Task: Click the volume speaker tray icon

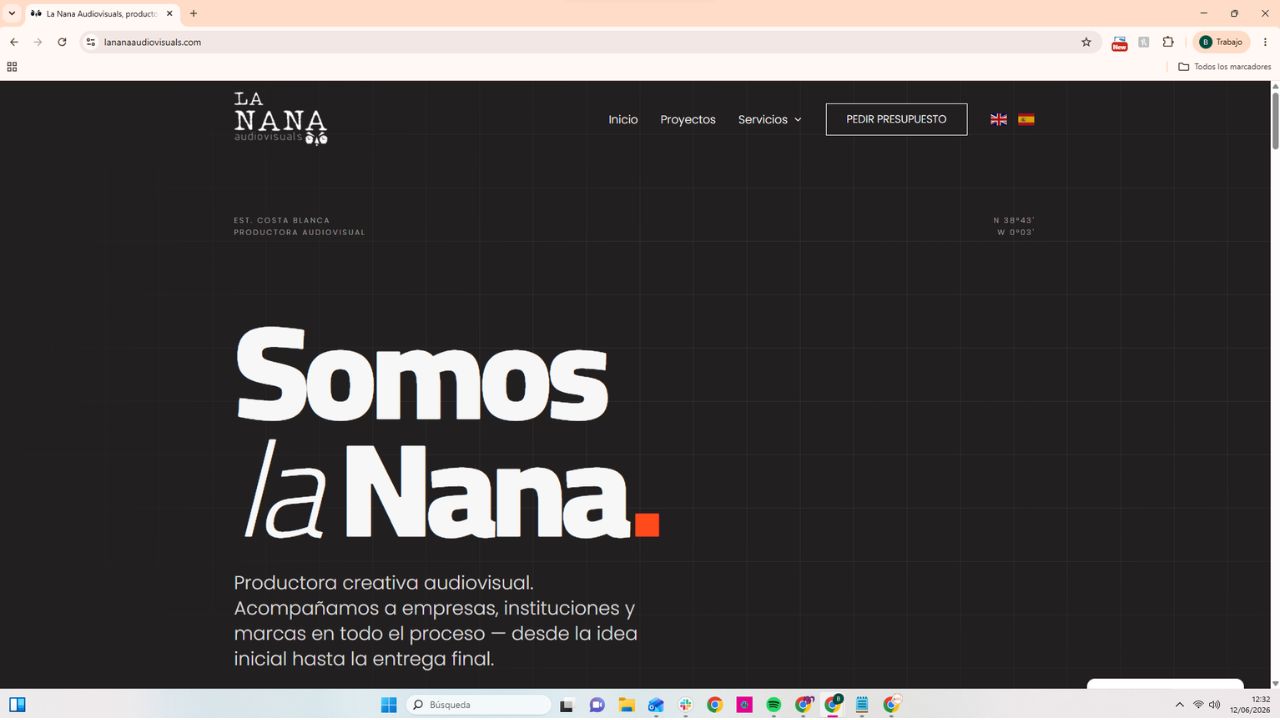Action: coord(1214,705)
